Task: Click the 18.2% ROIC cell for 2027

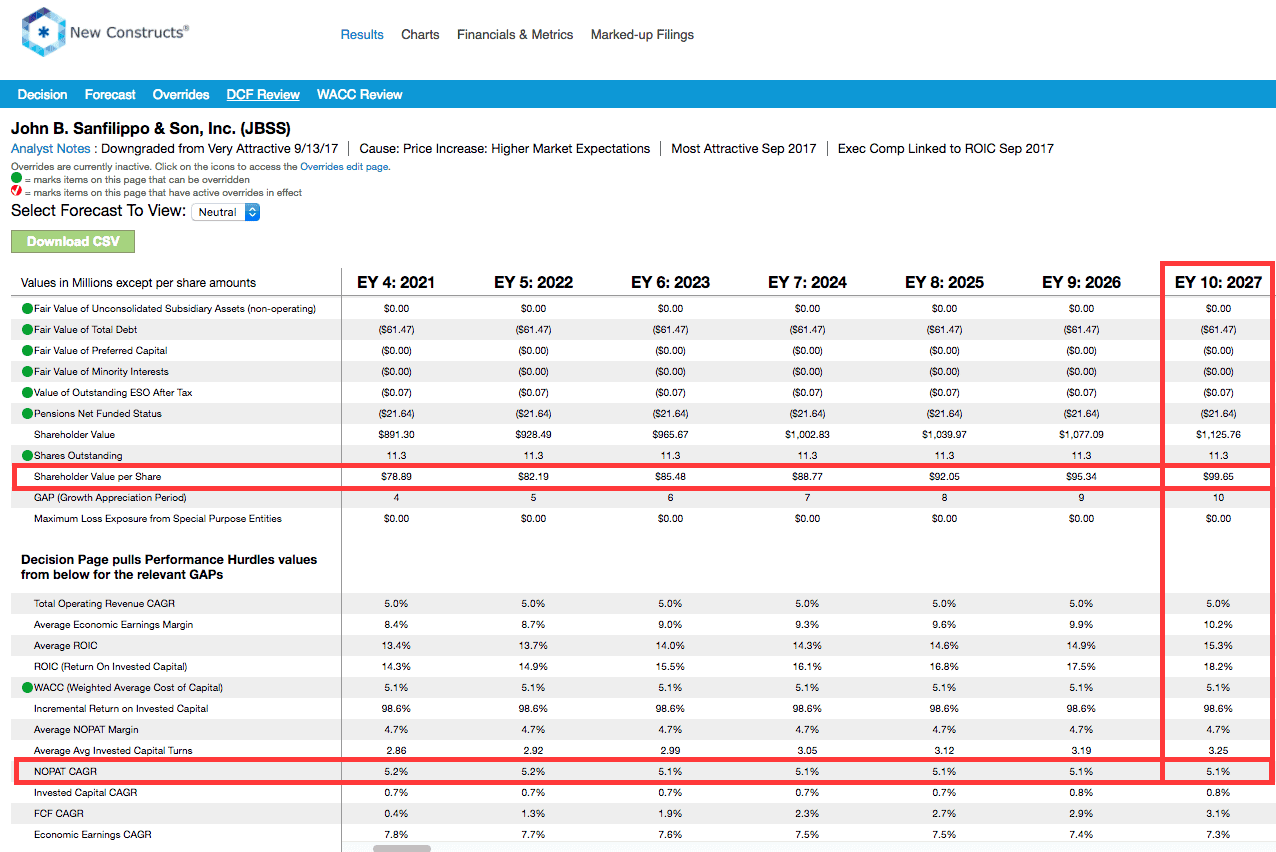Action: [x=1218, y=667]
